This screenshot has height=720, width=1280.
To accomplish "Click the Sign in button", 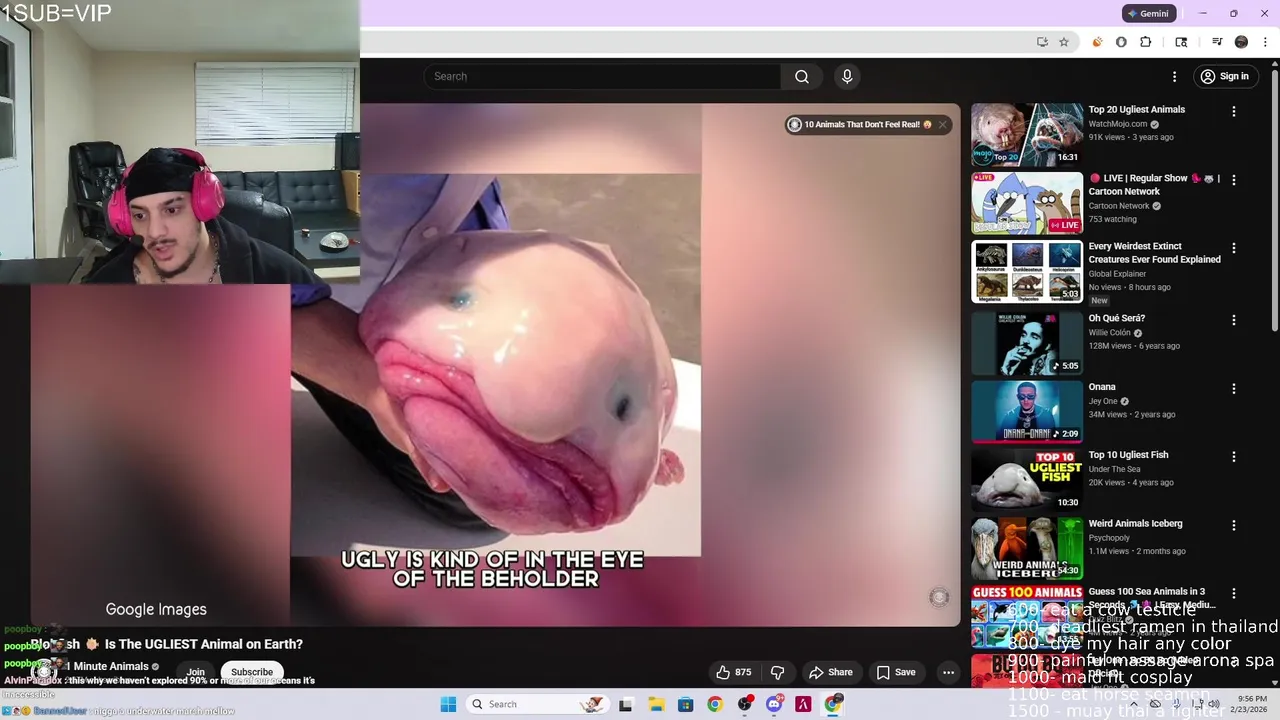I will click(1225, 76).
